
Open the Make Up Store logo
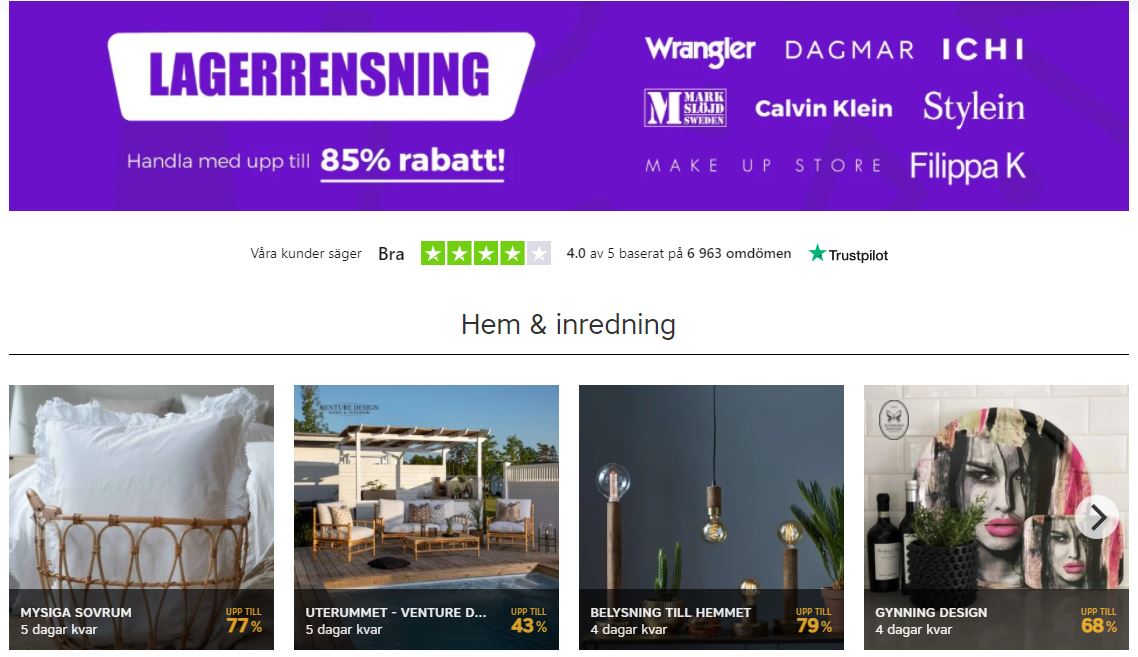pos(763,166)
